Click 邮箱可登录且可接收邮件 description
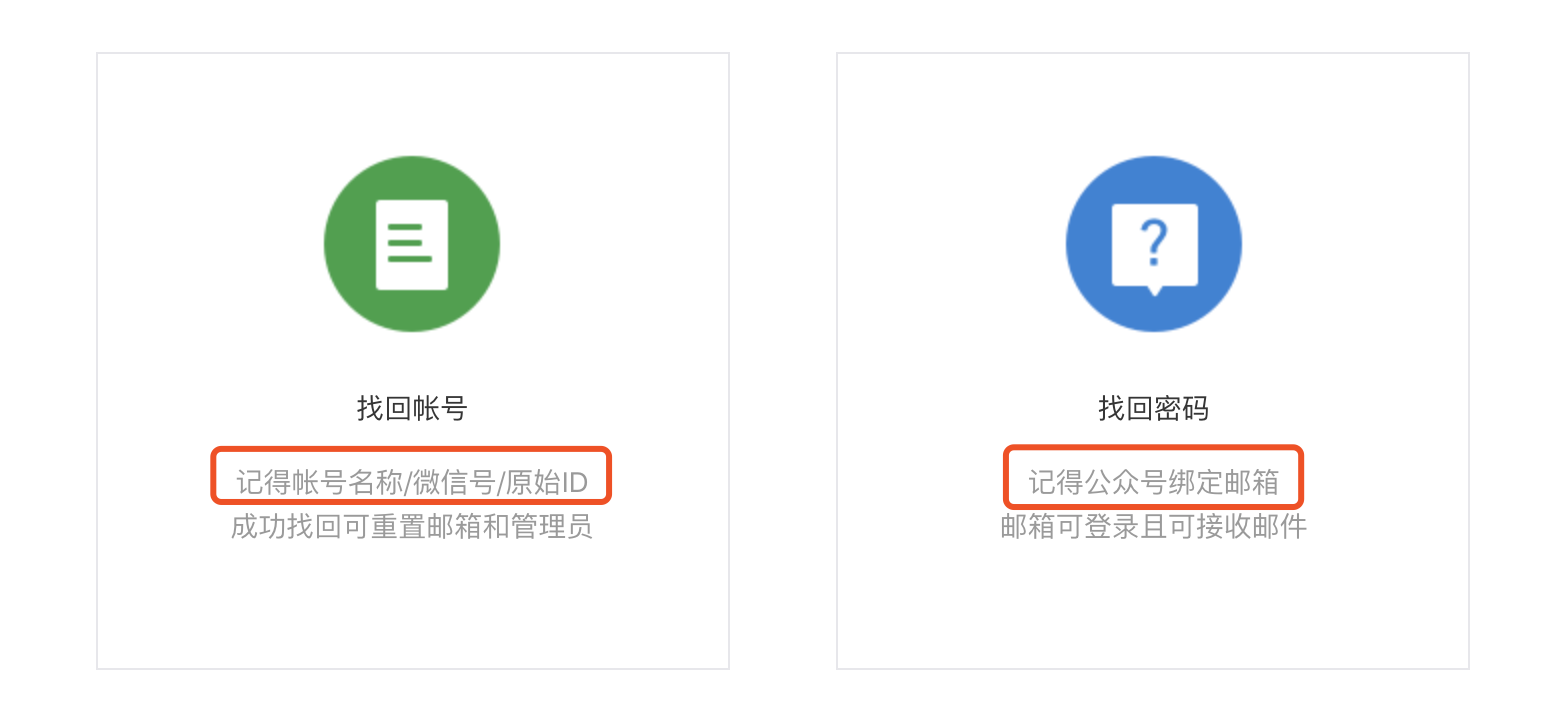 1153,526
